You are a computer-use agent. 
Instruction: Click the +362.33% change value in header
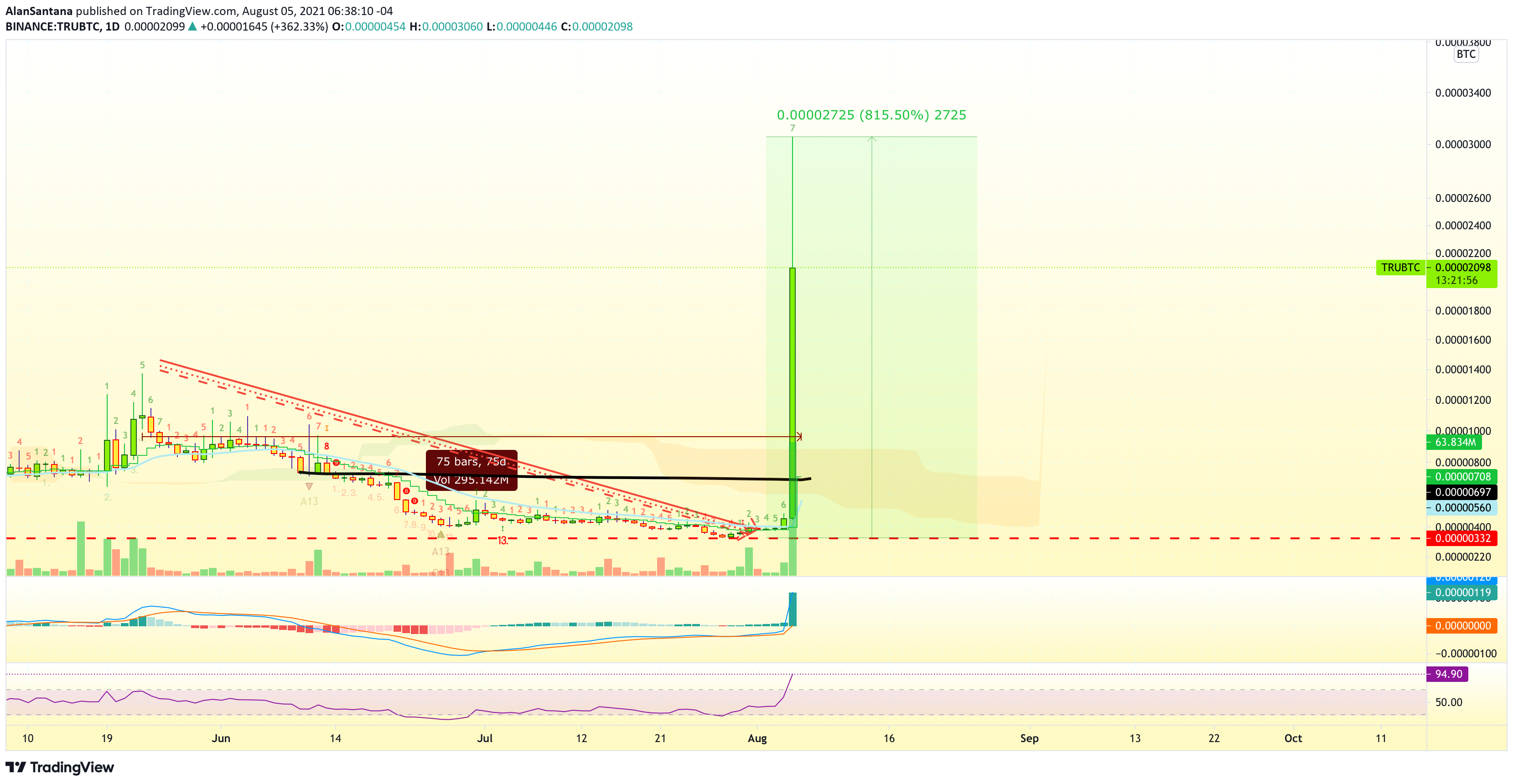click(x=299, y=26)
